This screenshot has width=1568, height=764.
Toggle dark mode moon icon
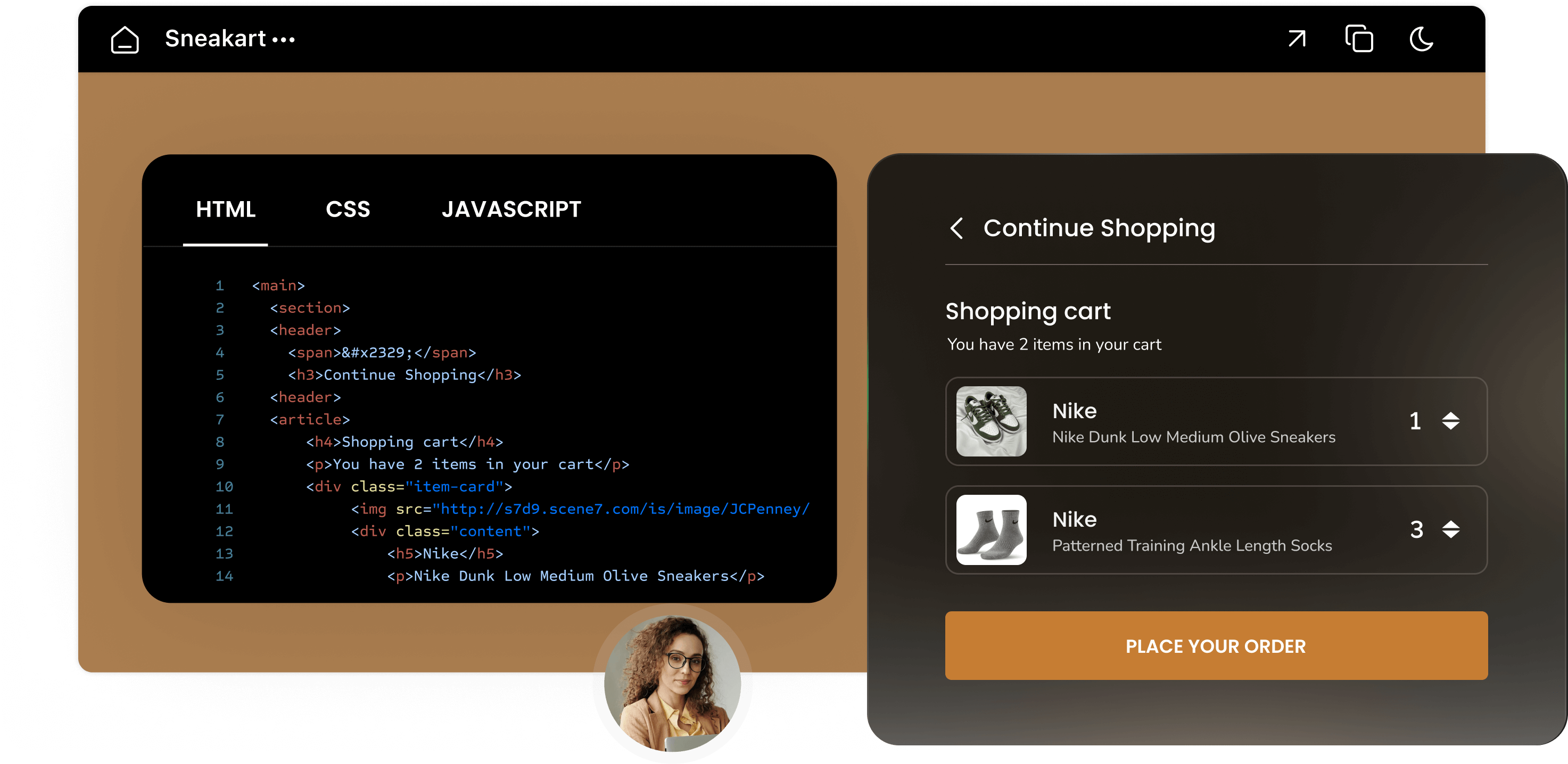[x=1421, y=39]
